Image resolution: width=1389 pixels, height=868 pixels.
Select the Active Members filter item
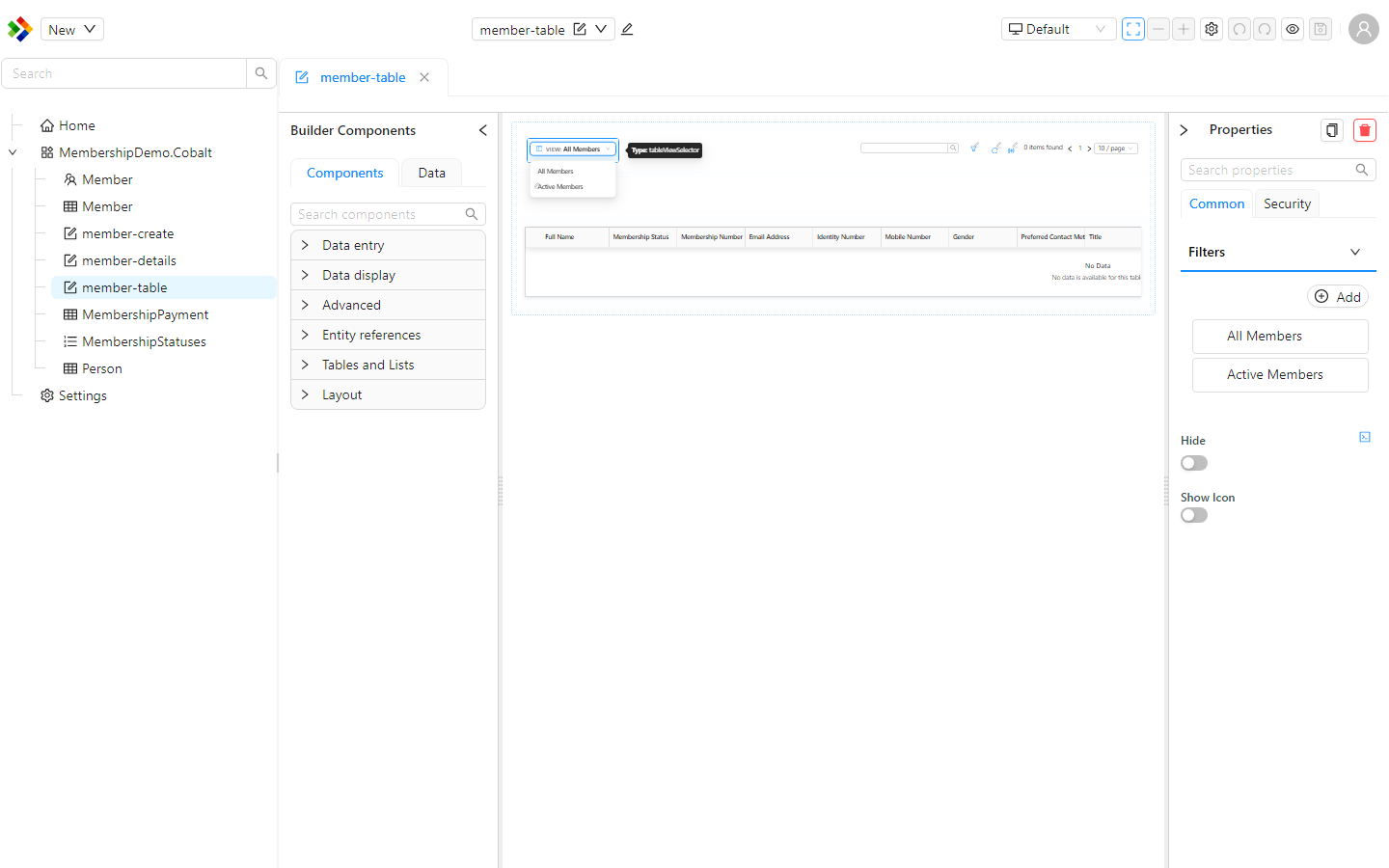tap(1280, 374)
